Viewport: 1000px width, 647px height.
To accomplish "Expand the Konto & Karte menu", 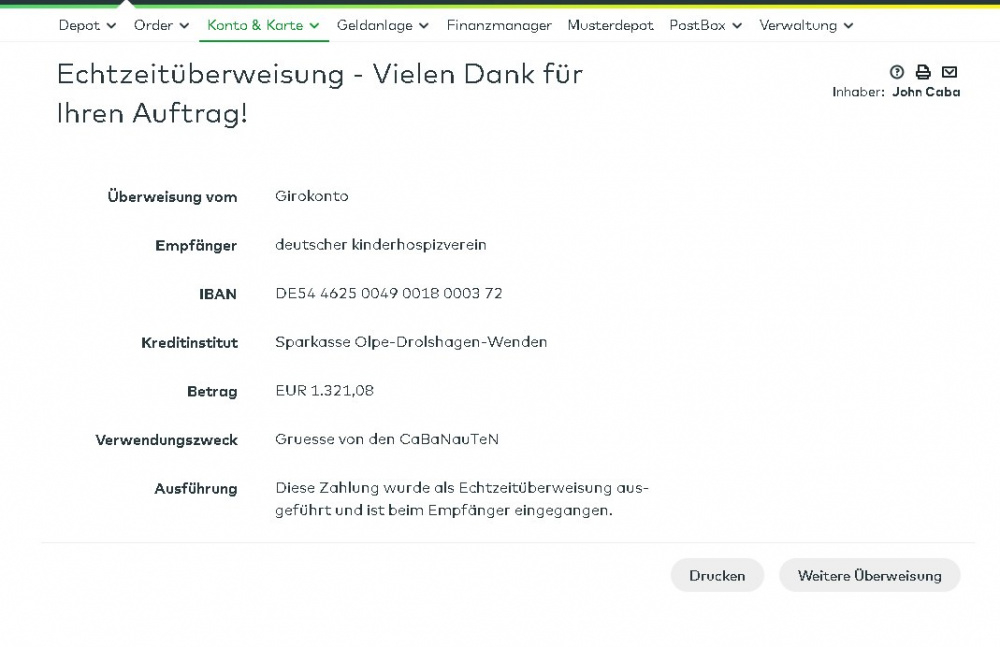I will (x=263, y=25).
